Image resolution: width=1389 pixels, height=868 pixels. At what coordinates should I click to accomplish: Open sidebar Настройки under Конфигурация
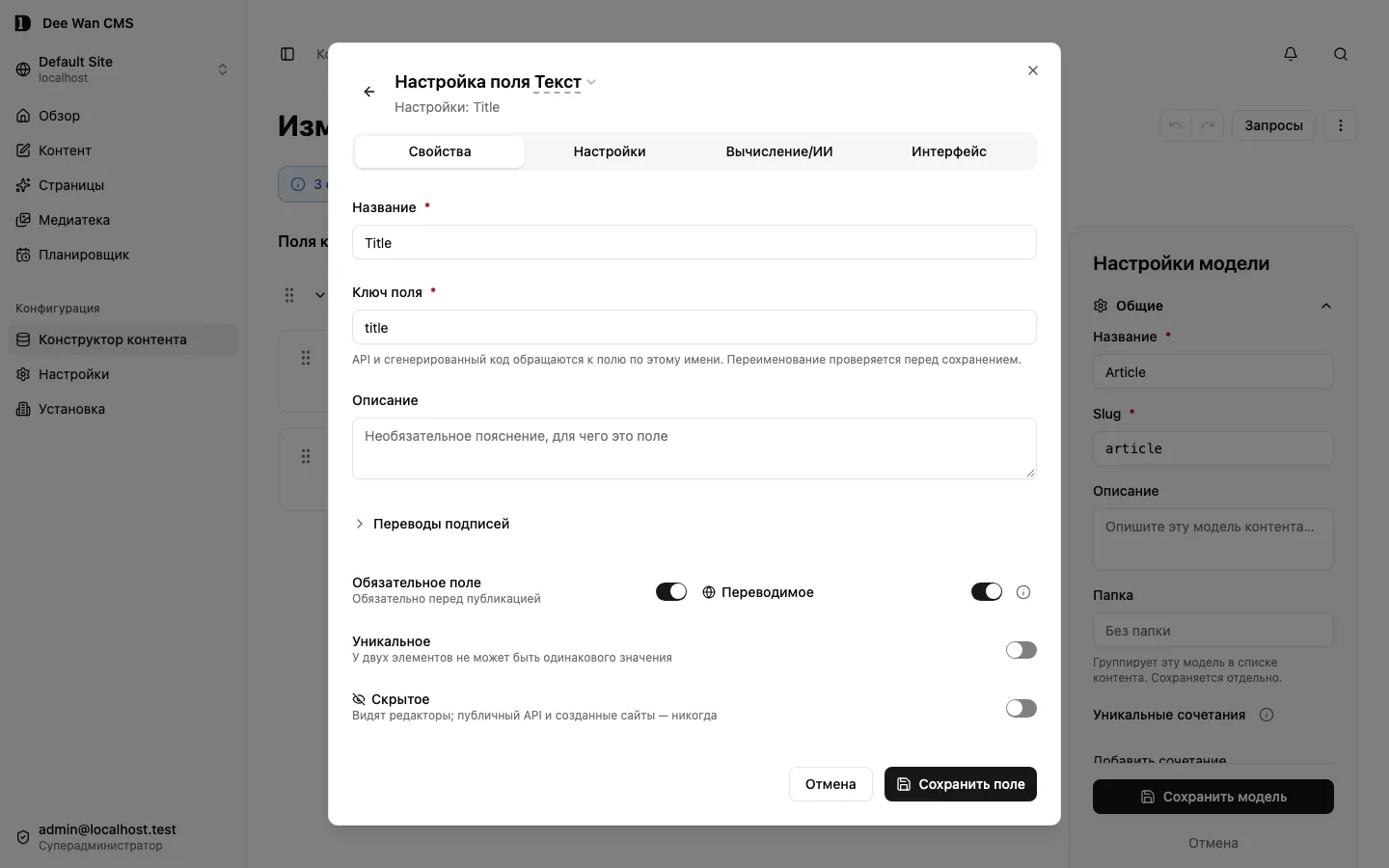pyautogui.click(x=123, y=374)
